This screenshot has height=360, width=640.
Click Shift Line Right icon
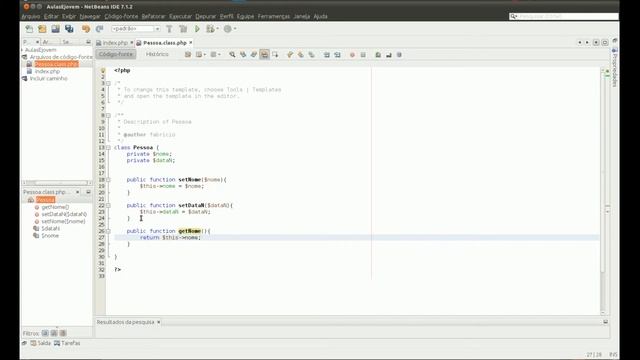coord(337,54)
